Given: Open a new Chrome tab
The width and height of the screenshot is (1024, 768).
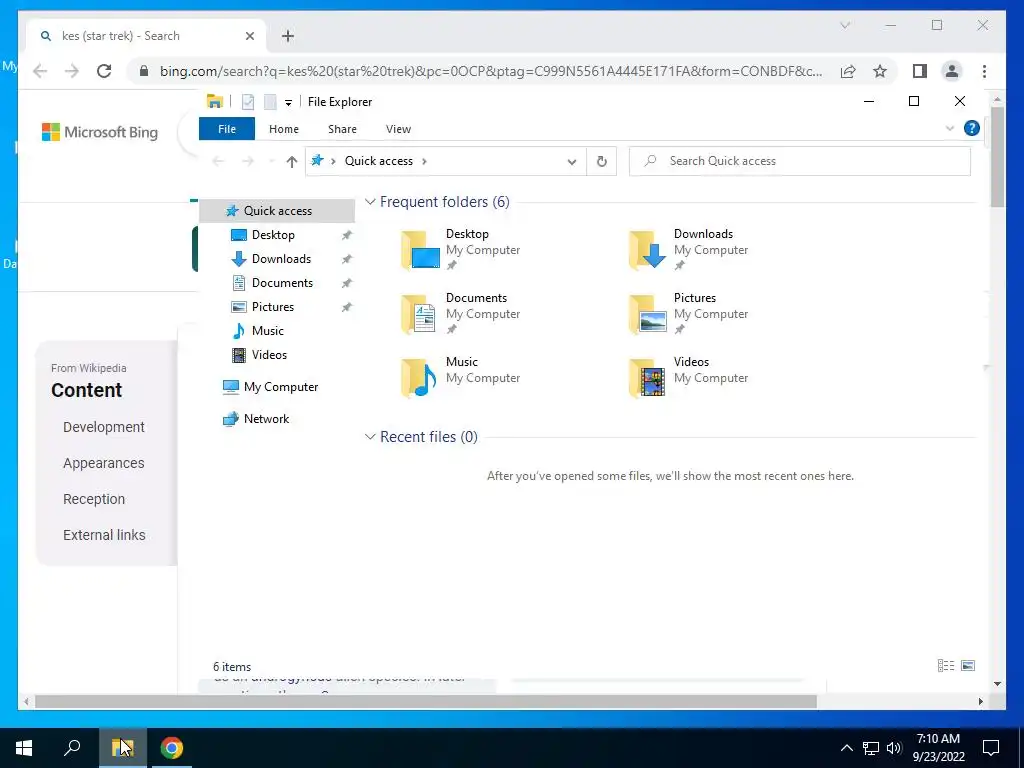Looking at the screenshot, I should (x=288, y=36).
